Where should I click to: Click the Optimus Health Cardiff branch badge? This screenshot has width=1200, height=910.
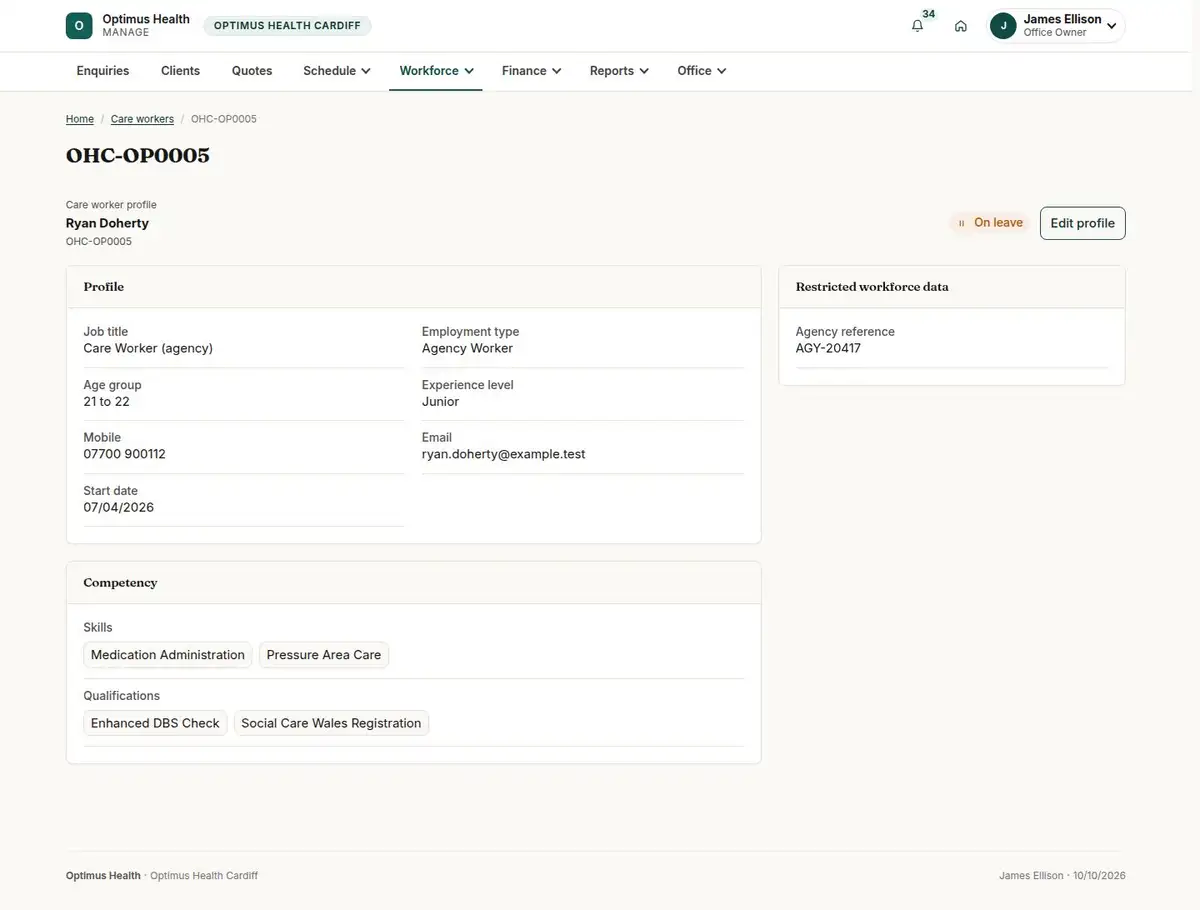[287, 26]
